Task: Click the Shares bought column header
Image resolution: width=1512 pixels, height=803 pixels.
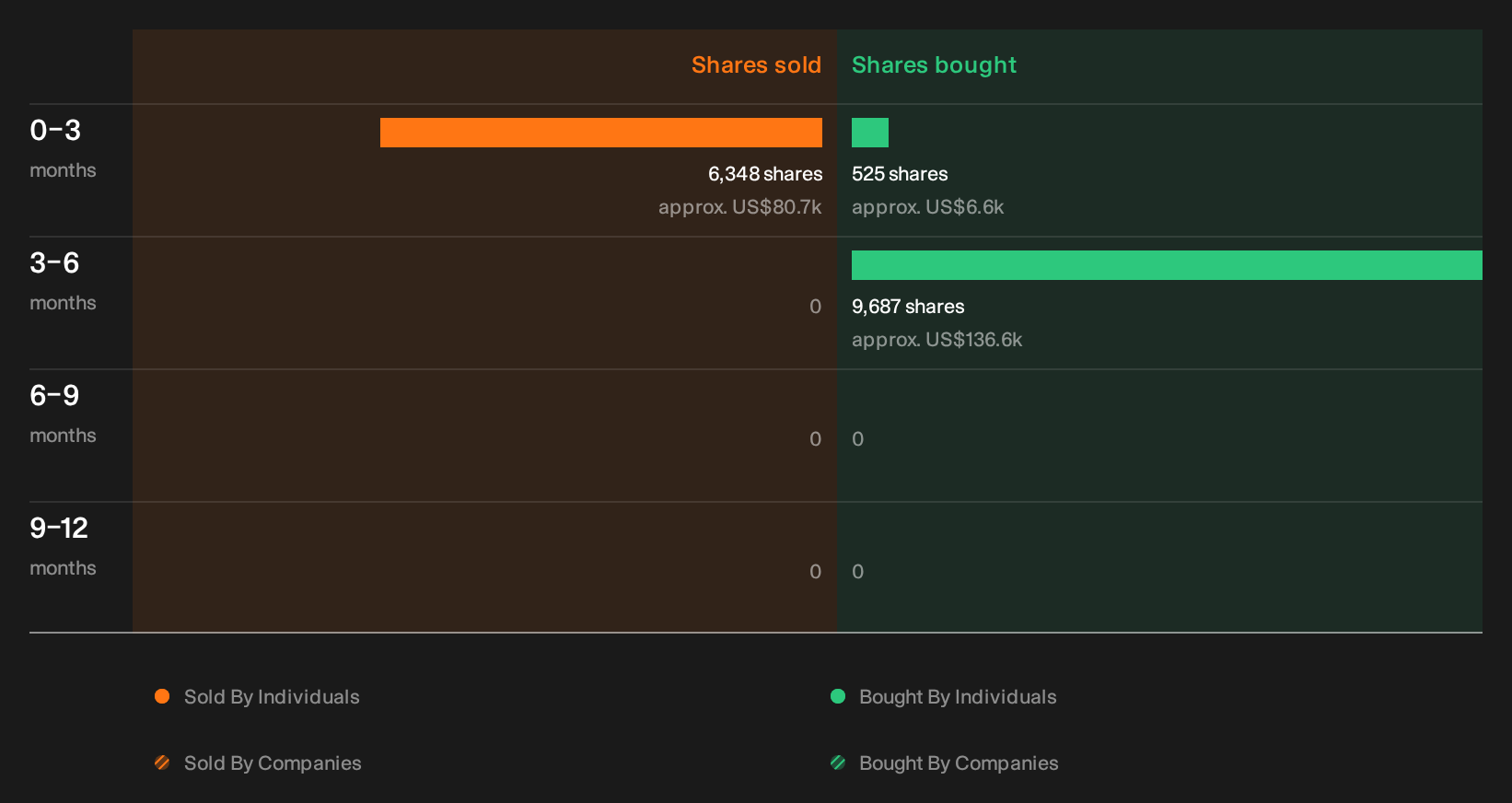Action: click(934, 65)
